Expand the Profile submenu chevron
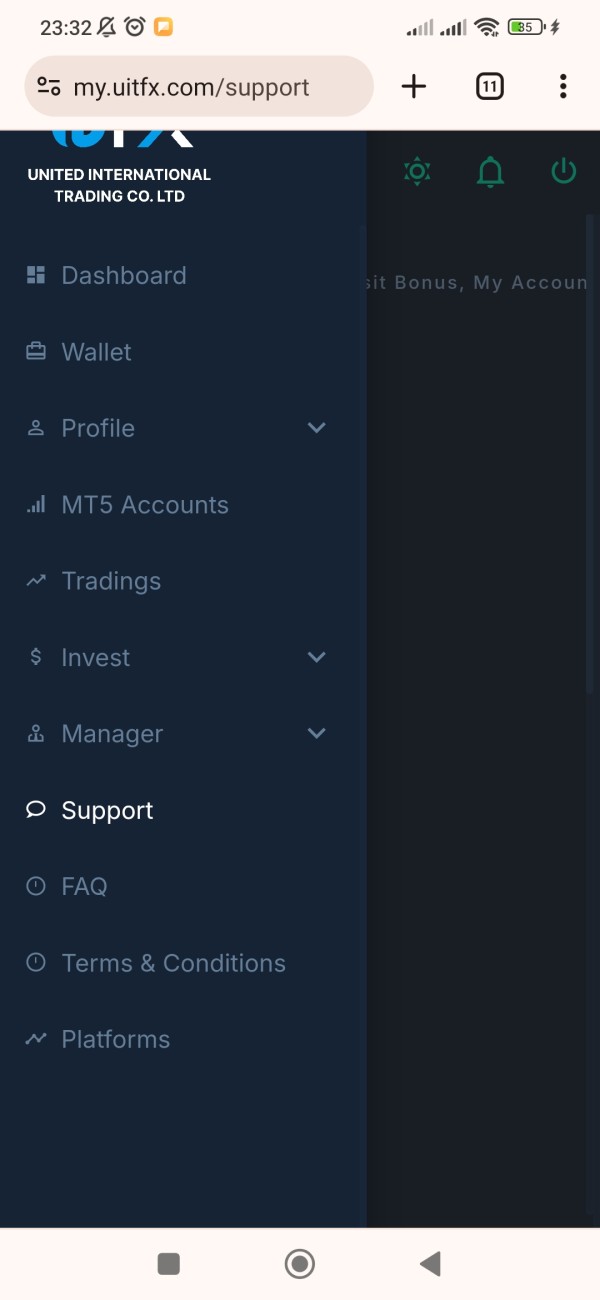 317,428
